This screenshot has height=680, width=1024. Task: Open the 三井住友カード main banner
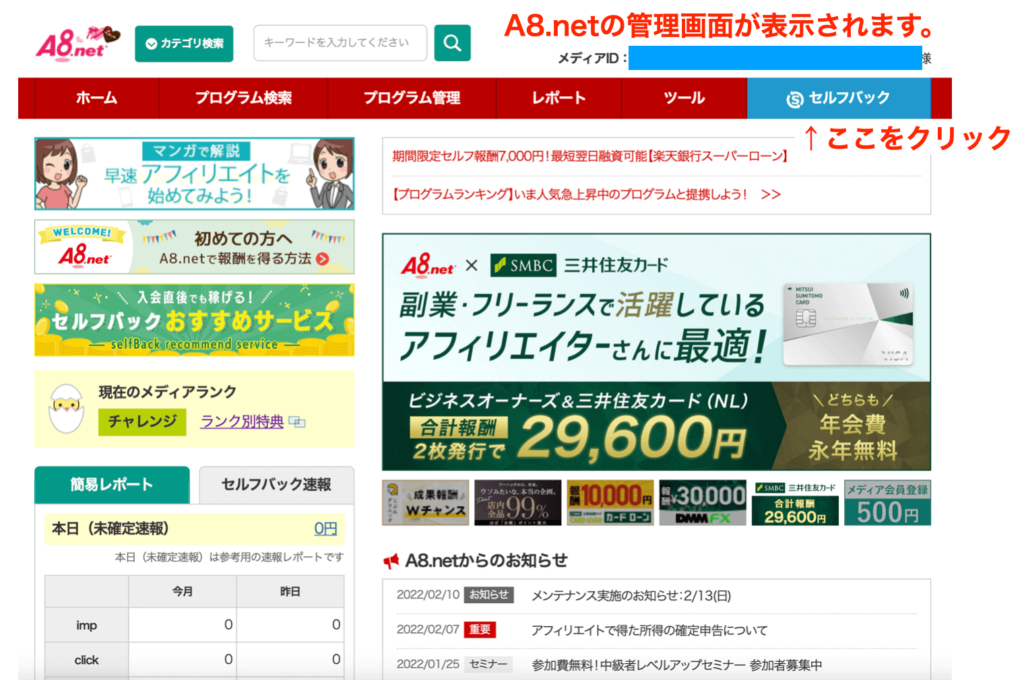point(656,352)
